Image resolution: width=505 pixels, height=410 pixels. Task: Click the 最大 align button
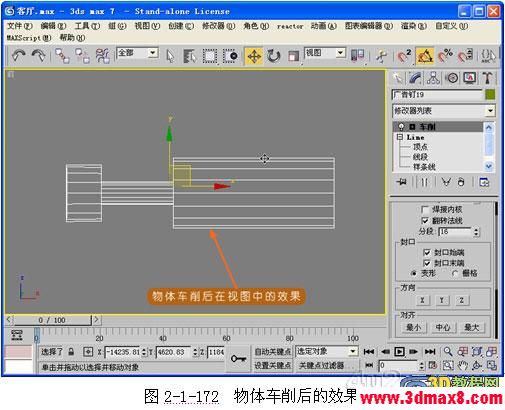click(x=472, y=327)
